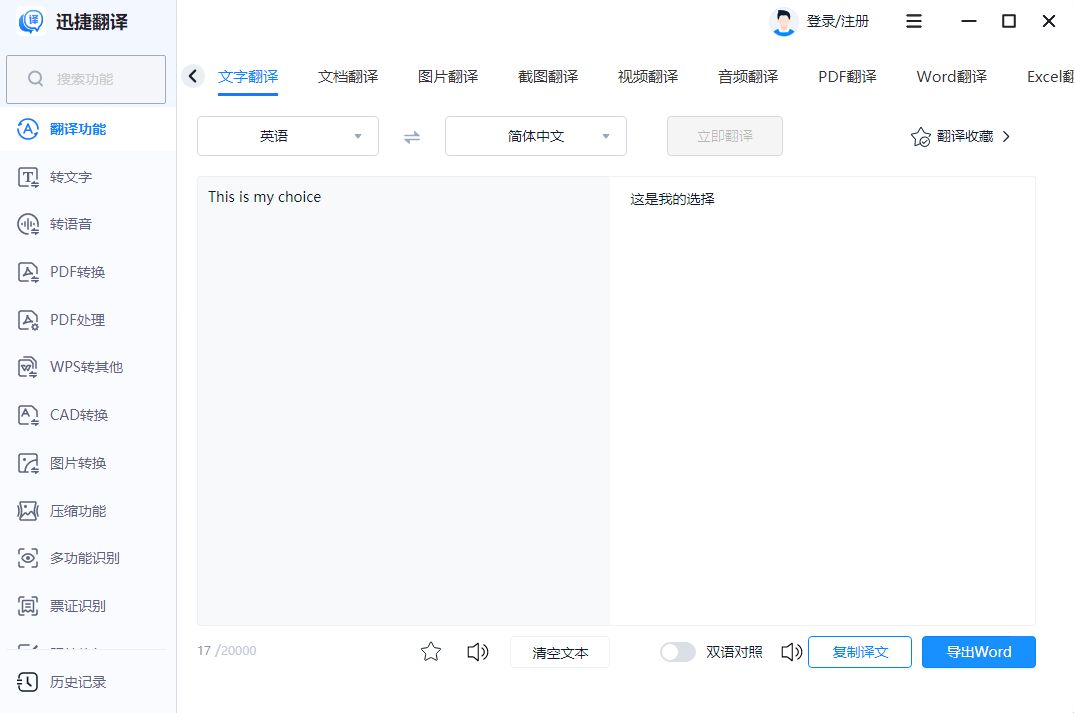1074x713 pixels.
Task: Select the 票证识别 sidebar icon
Action: point(28,606)
